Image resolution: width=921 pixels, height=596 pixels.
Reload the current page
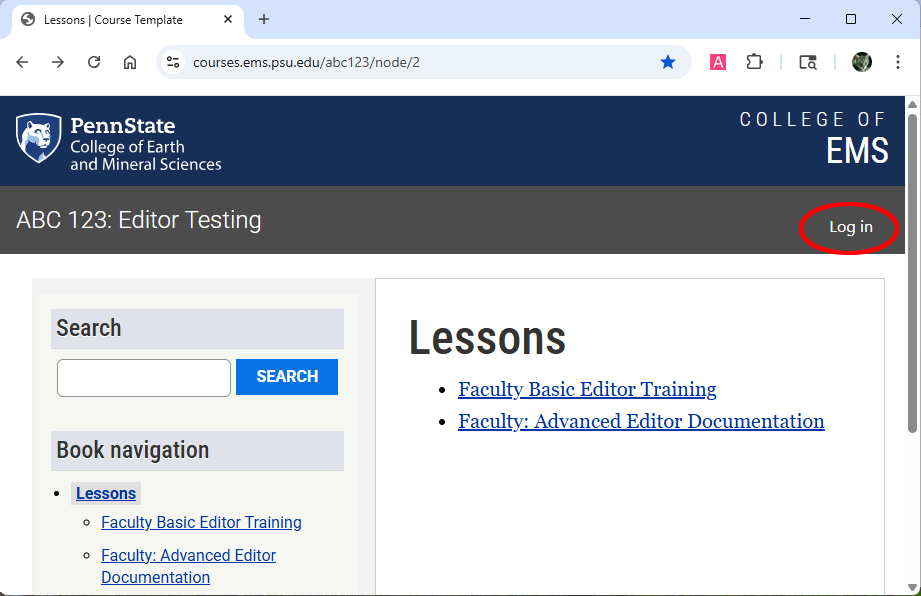[94, 62]
